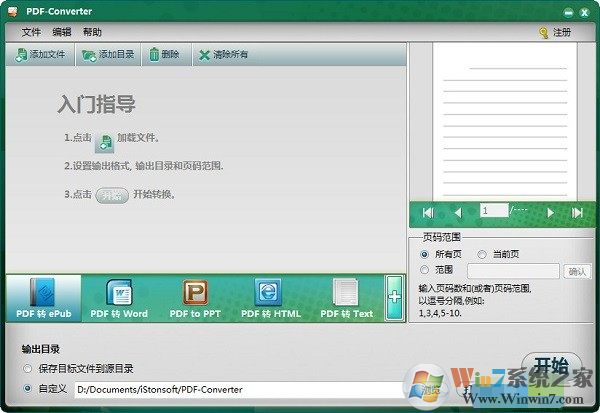Go to previous page in preview
Viewport: 600px width, 413px height.
pyautogui.click(x=458, y=212)
